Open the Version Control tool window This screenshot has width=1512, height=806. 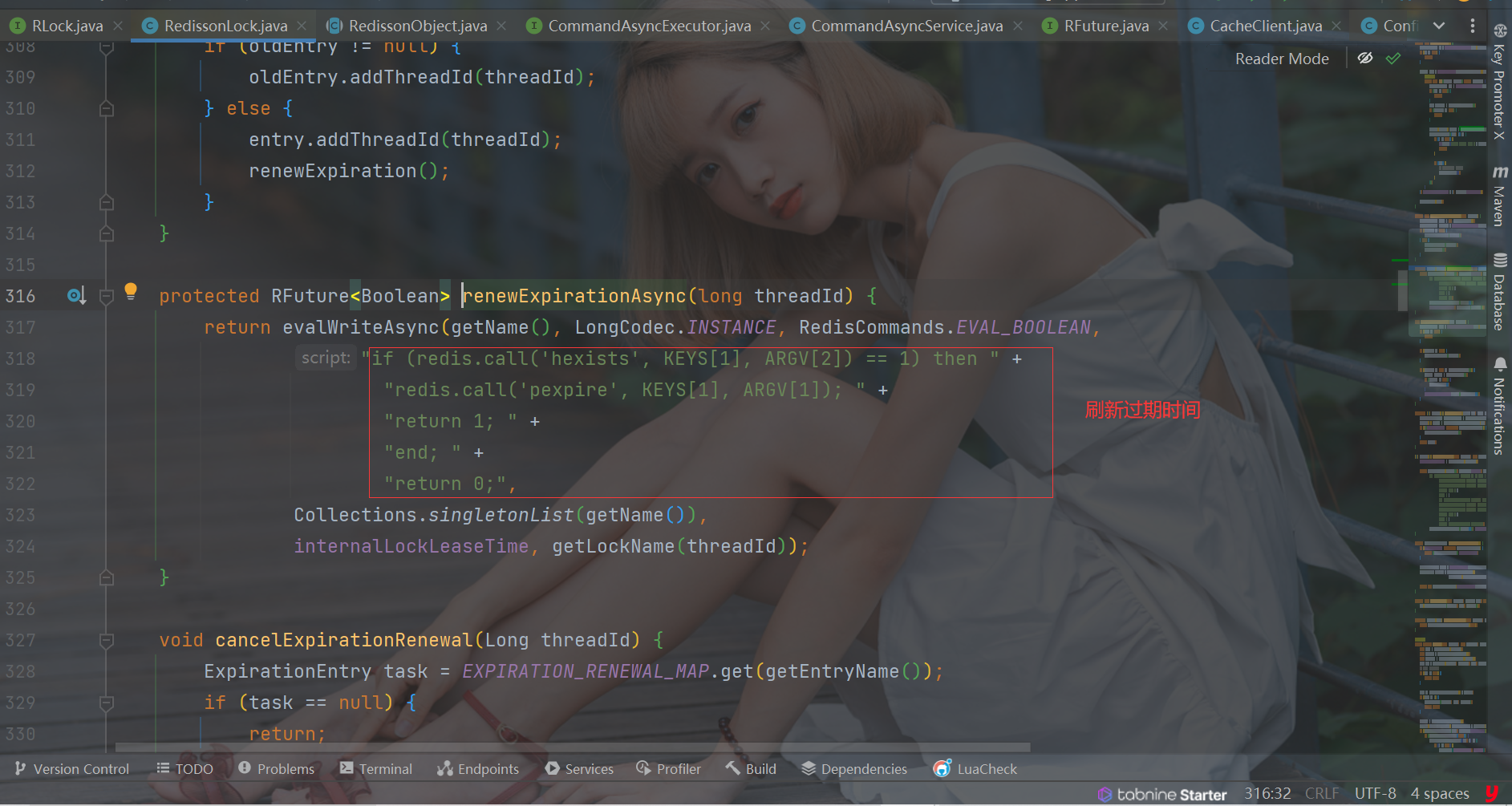click(x=72, y=769)
